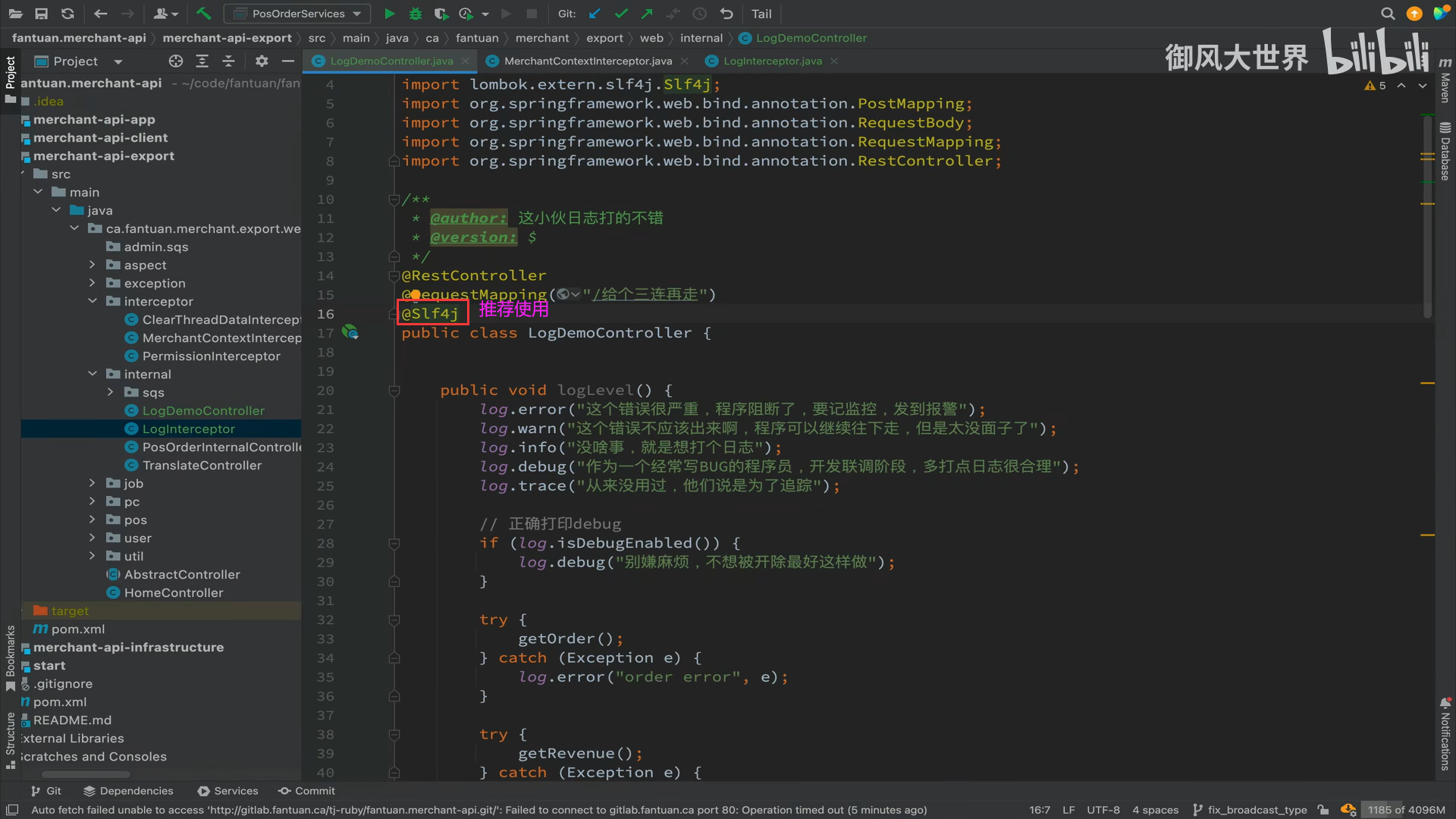Rollback changes with the undo arrow icon

pos(726,14)
